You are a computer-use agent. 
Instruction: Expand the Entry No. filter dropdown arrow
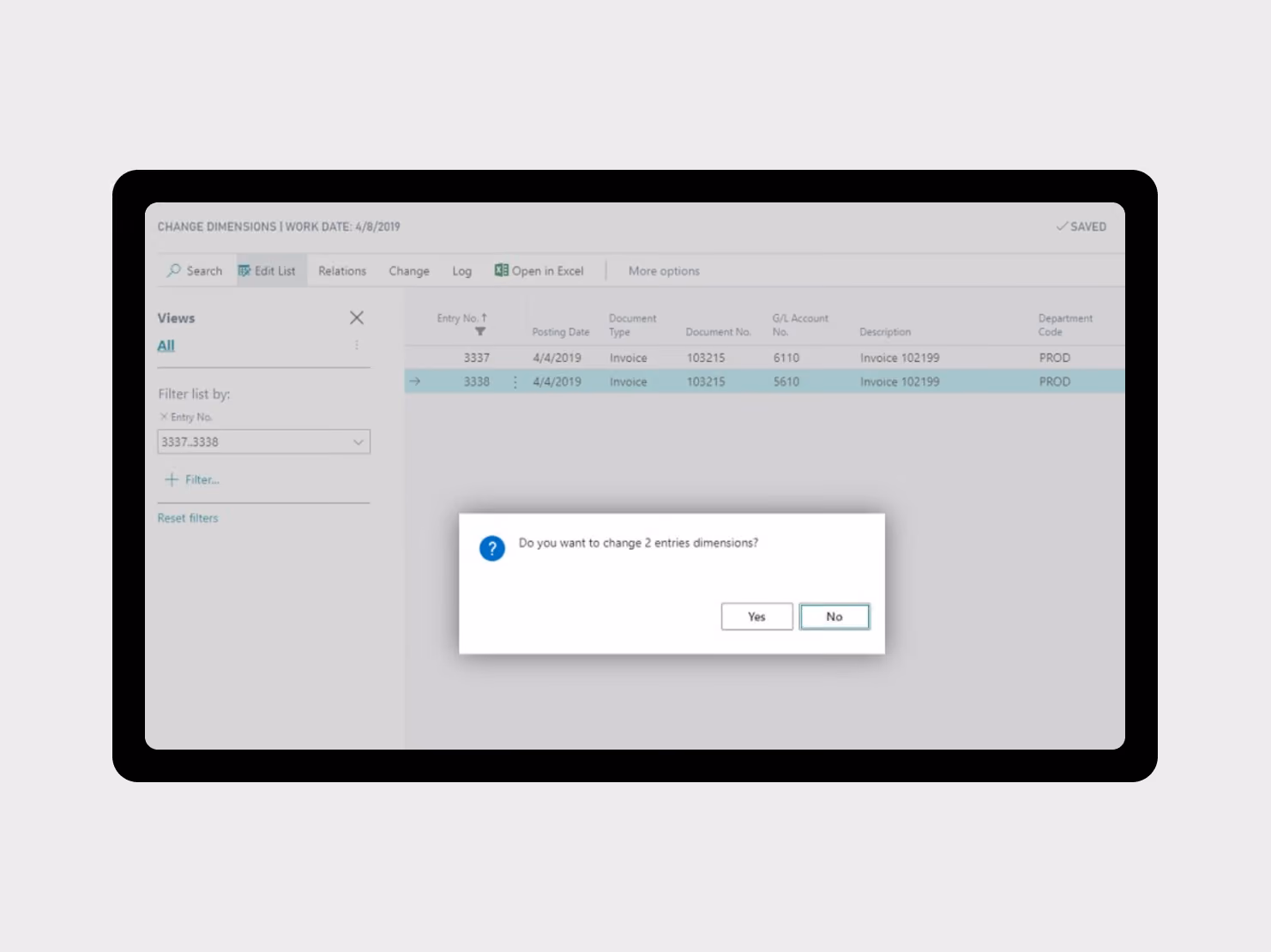point(358,442)
